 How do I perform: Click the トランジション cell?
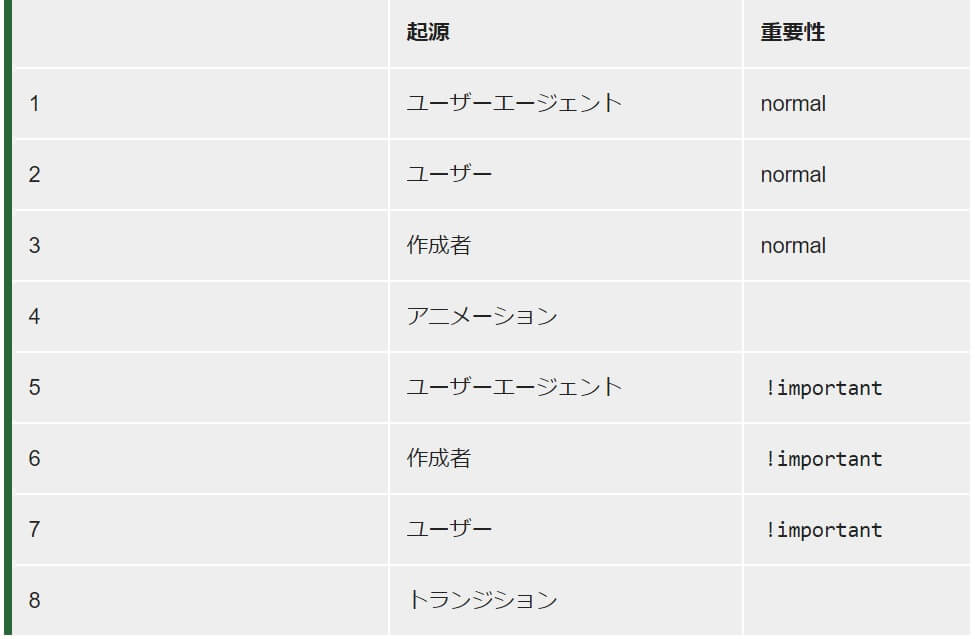pyautogui.click(x=481, y=600)
